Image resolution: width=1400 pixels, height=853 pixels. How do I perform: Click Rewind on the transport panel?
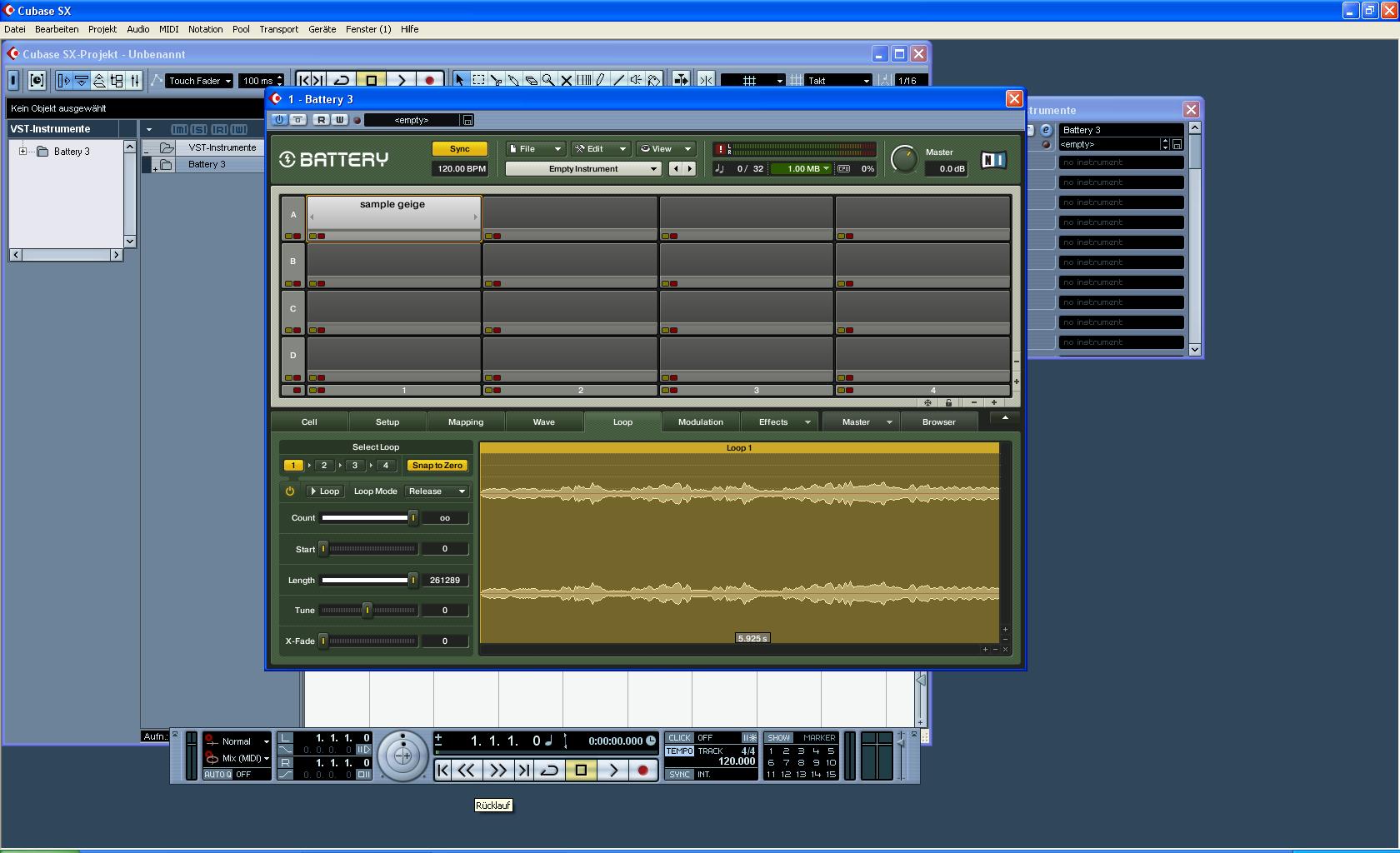pyautogui.click(x=467, y=771)
